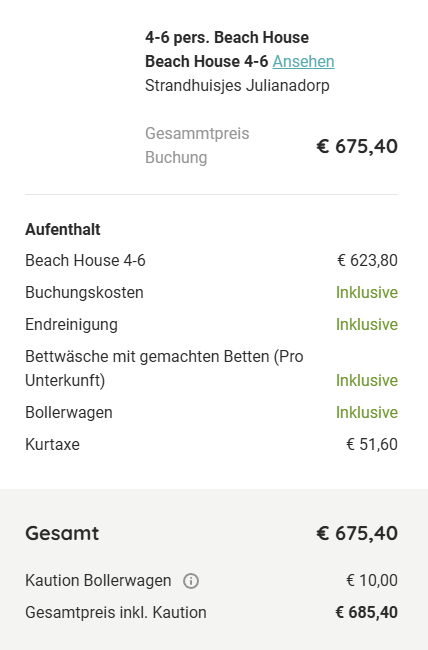Open the Kaution Bollerwagen info icon
Image resolution: width=428 pixels, height=650 pixels.
(x=191, y=581)
